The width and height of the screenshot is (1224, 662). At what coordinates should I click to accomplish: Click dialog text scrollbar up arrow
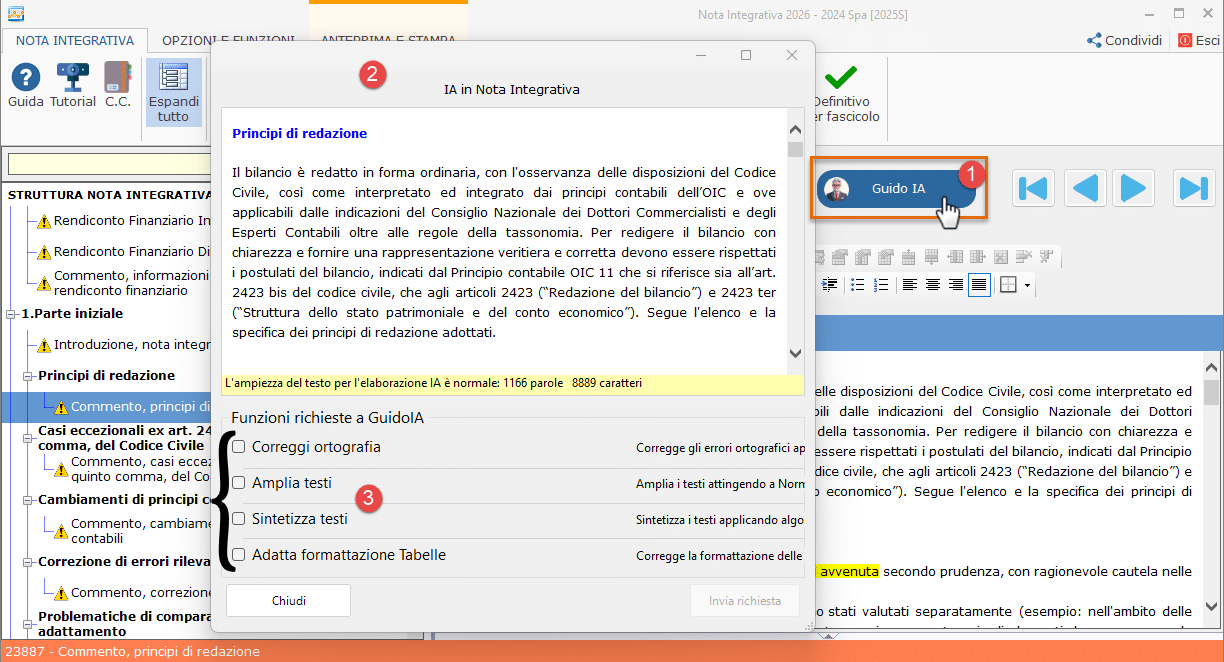click(x=796, y=130)
